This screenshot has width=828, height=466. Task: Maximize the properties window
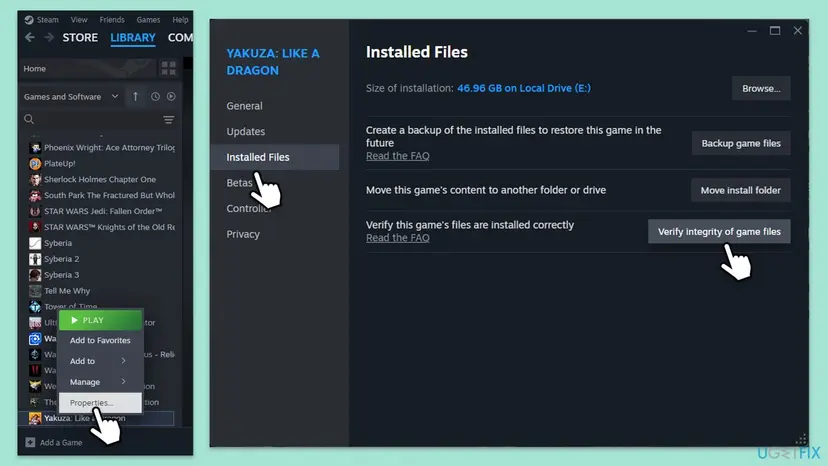[x=775, y=31]
